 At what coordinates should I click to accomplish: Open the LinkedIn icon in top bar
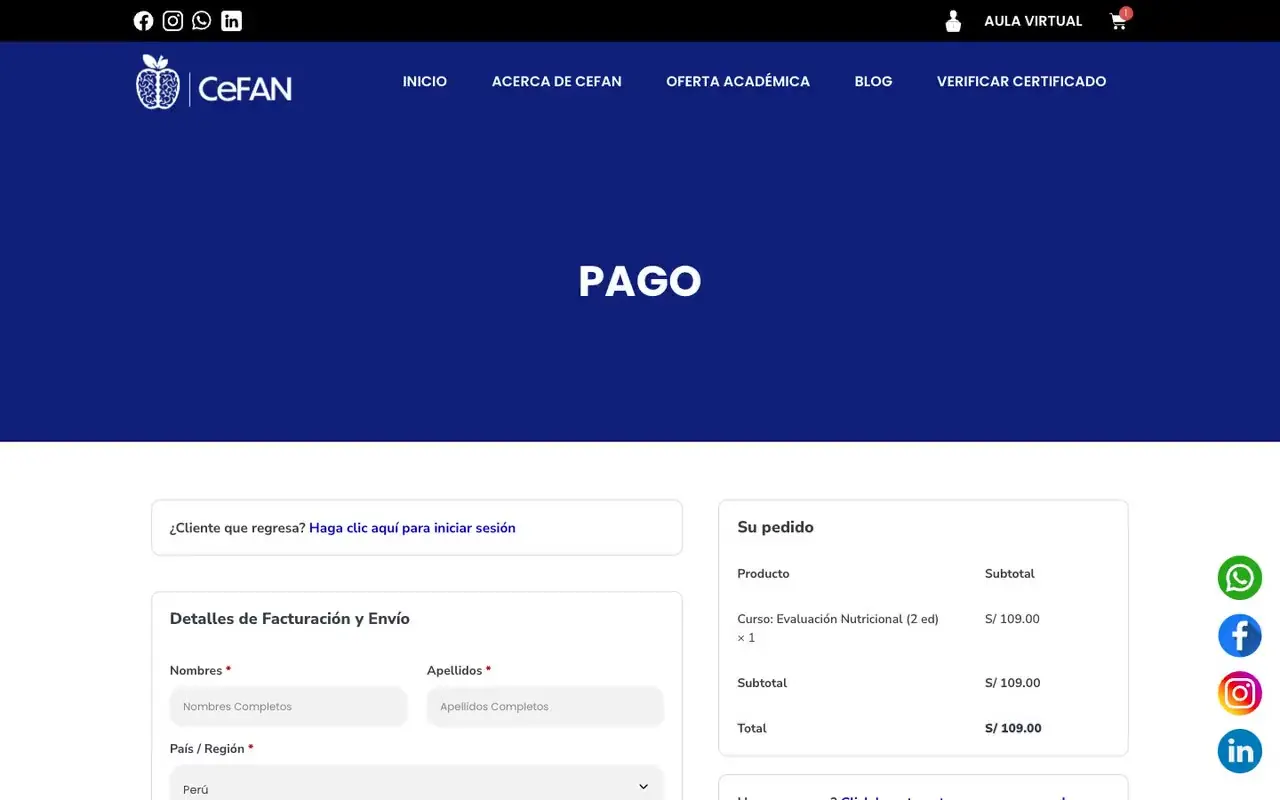231,21
